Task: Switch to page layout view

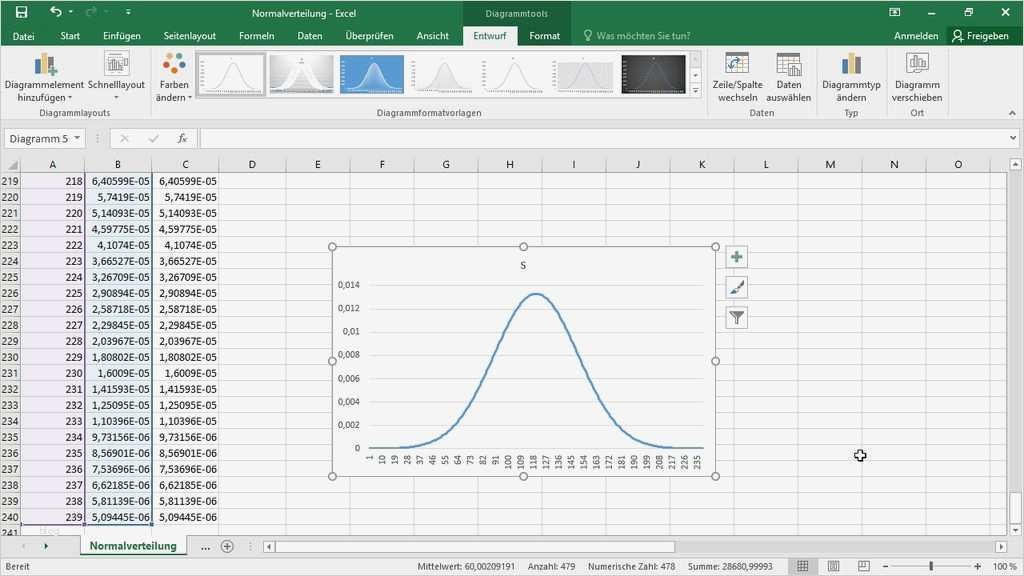Action: click(832, 567)
